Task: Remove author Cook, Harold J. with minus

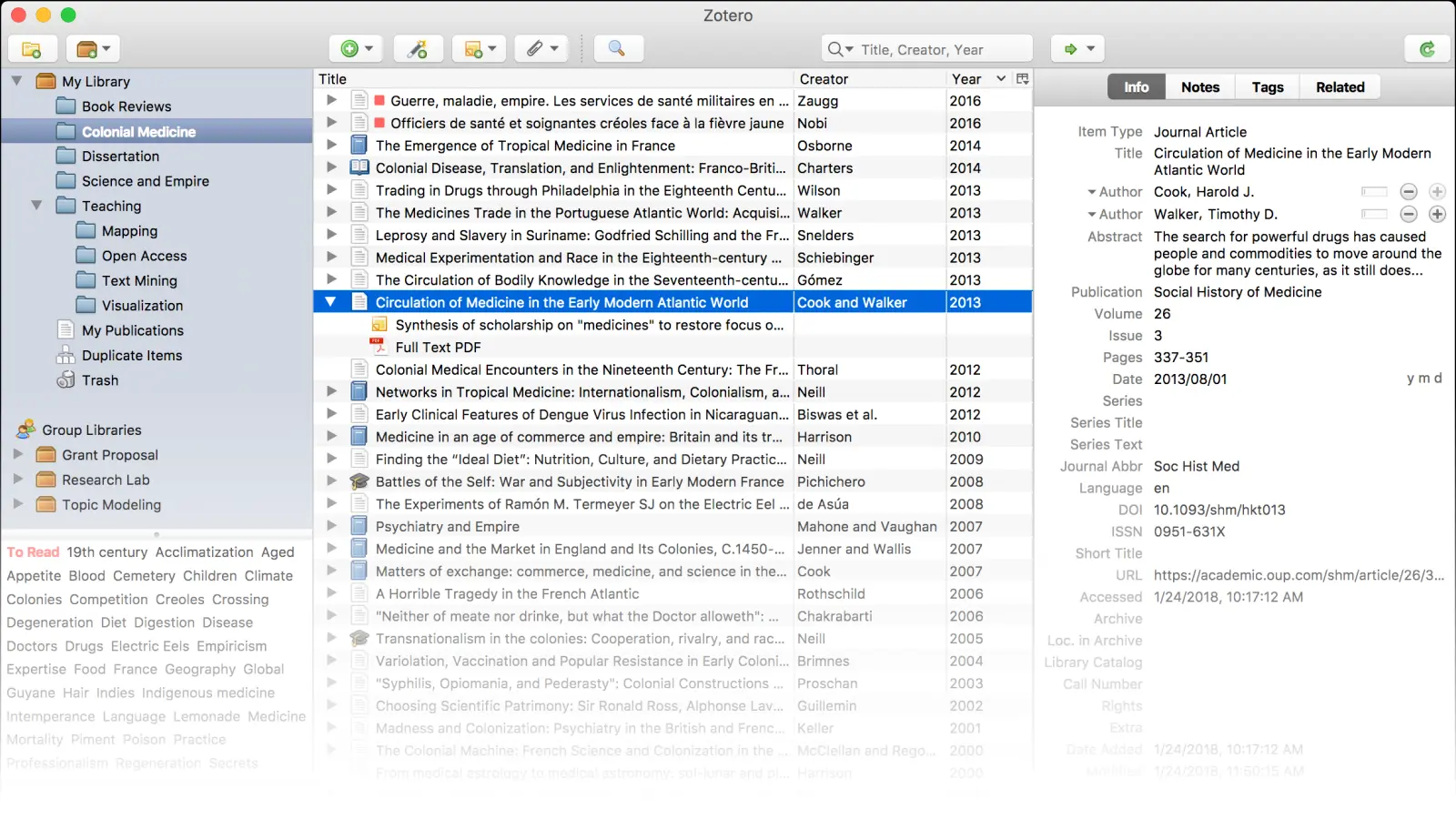Action: click(1409, 192)
